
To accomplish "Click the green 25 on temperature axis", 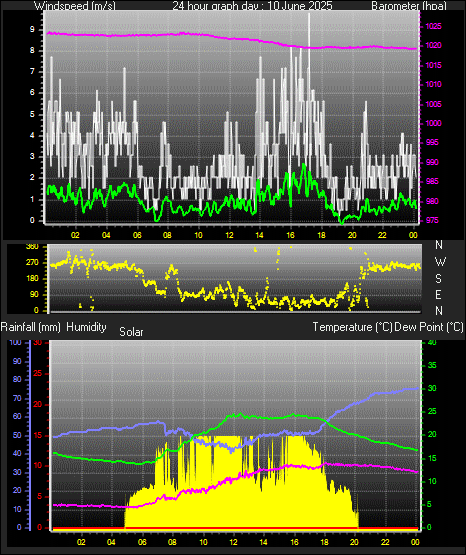I will point(432,412).
